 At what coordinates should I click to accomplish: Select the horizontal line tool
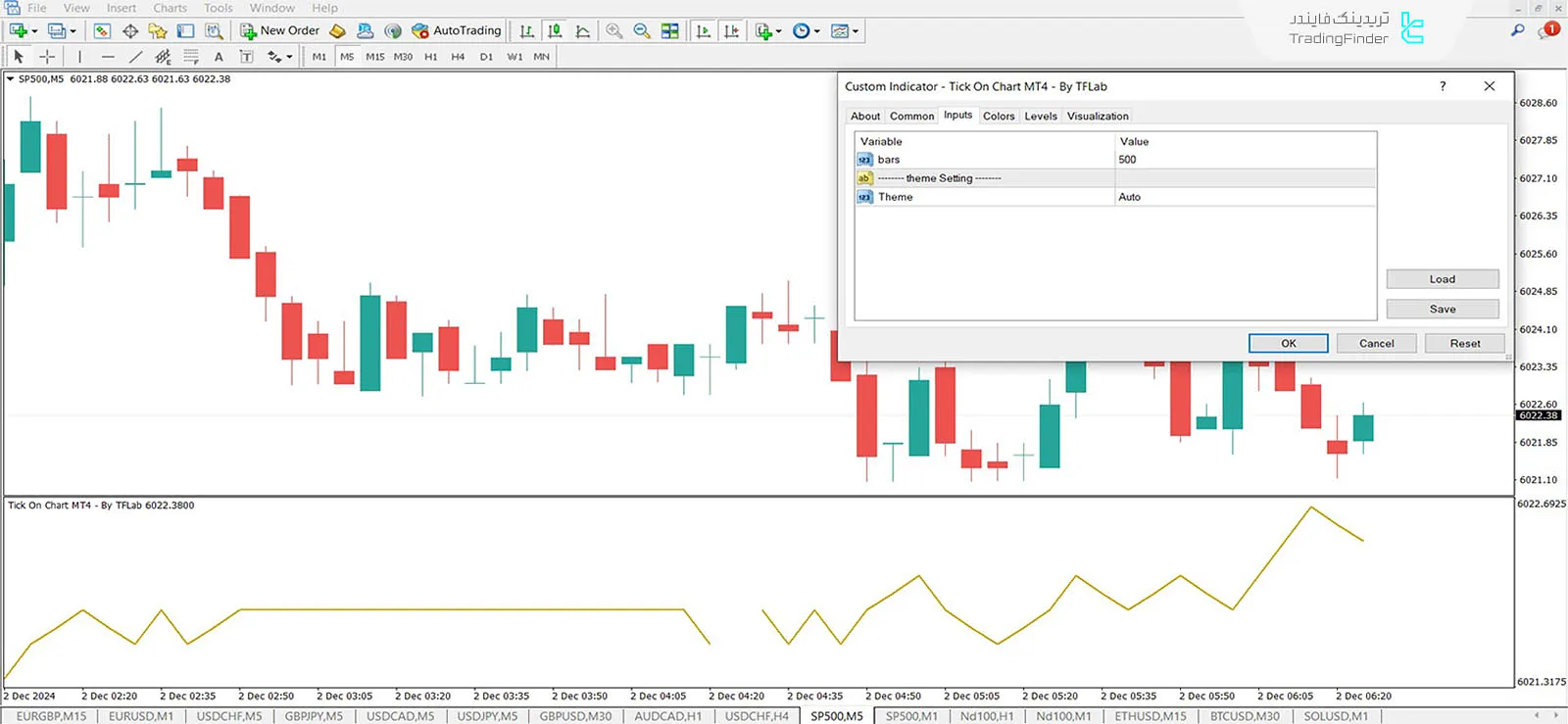pos(108,57)
